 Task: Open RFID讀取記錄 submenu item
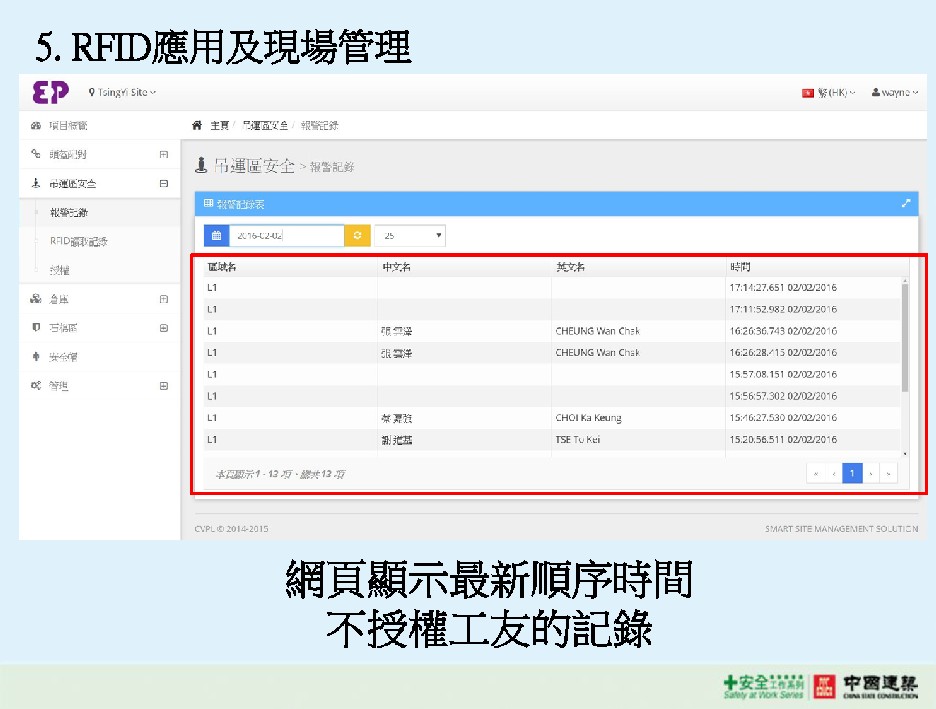tap(79, 241)
